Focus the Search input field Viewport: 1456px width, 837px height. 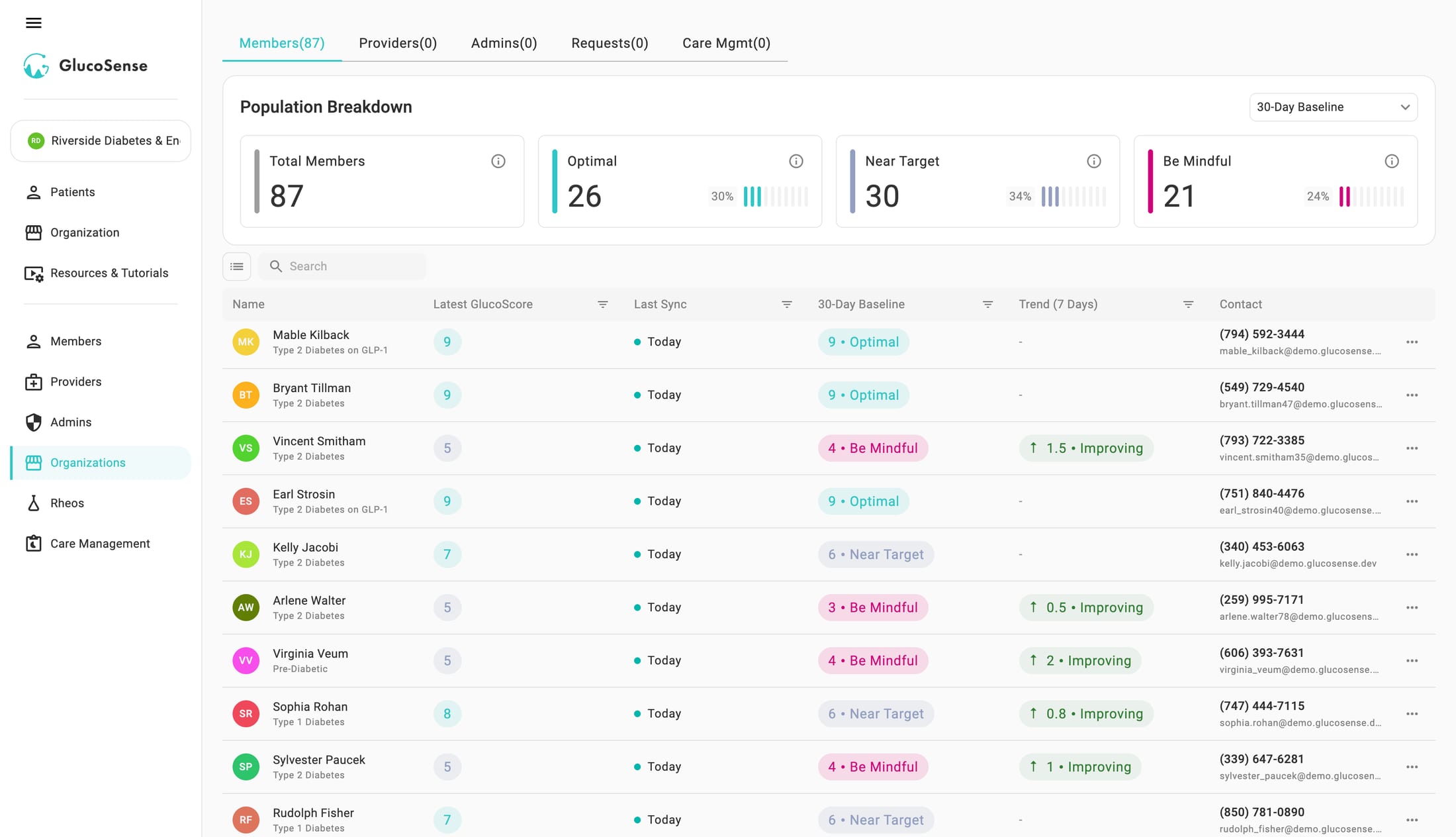click(x=343, y=266)
